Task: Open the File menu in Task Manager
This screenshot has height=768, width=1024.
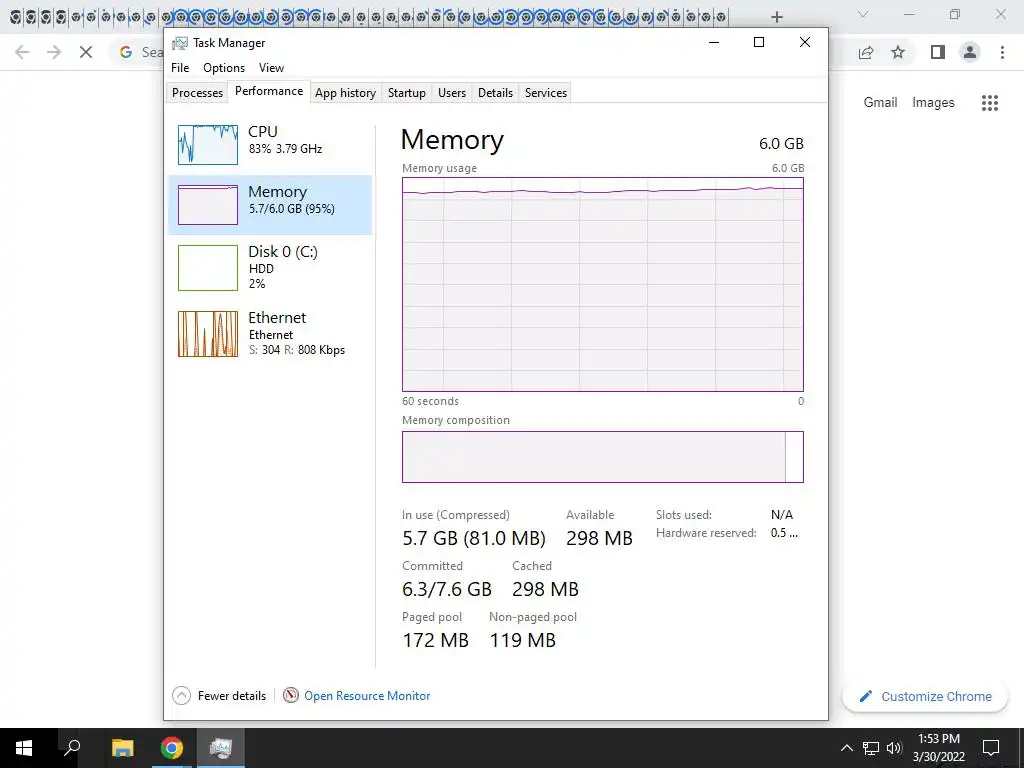Action: (180, 68)
